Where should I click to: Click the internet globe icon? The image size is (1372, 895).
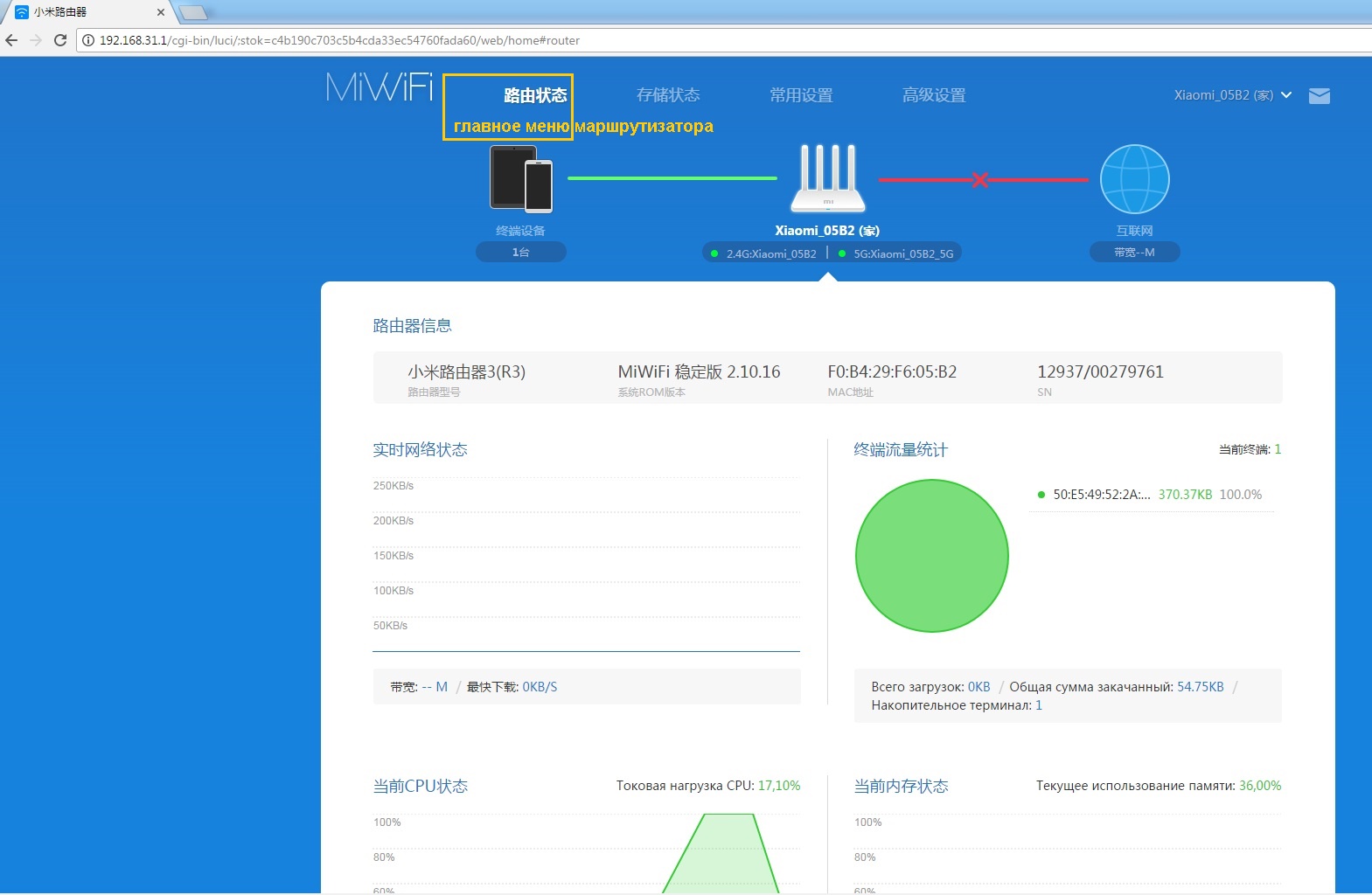(1134, 179)
